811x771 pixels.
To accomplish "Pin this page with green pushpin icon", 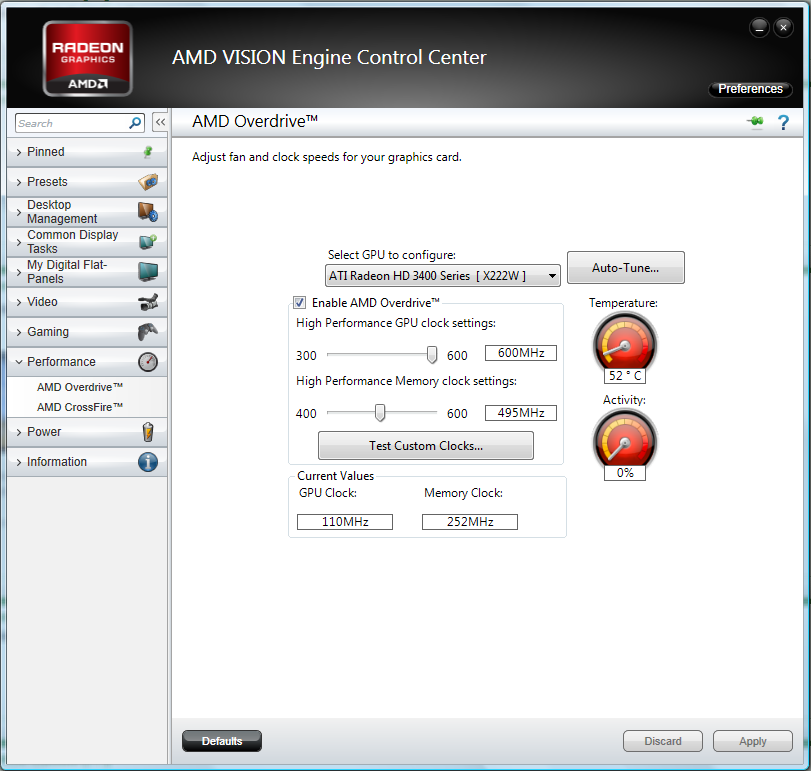I will coord(755,122).
